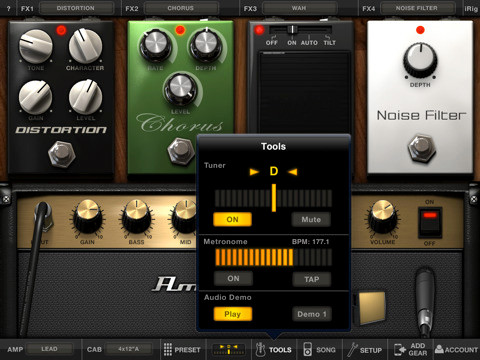Click the mini tuner display in bottom bar
This screenshot has height=360, width=480.
[x=229, y=350]
